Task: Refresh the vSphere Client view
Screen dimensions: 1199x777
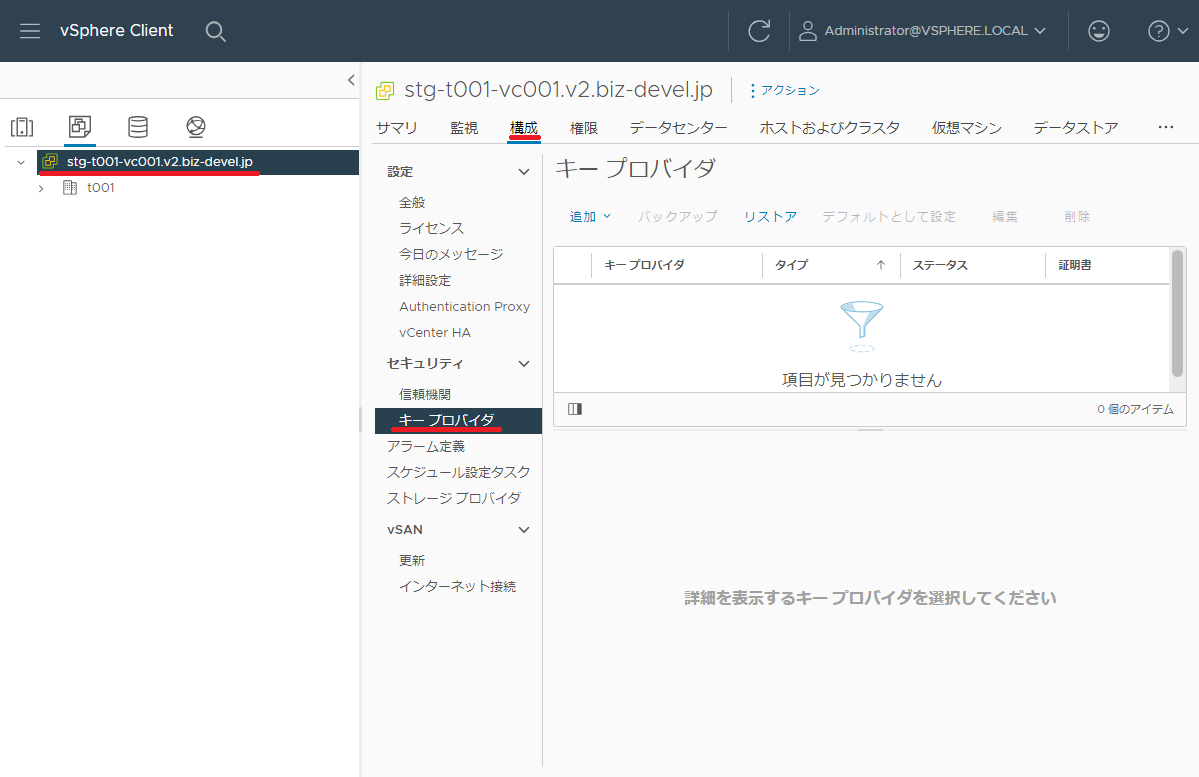Action: (759, 31)
